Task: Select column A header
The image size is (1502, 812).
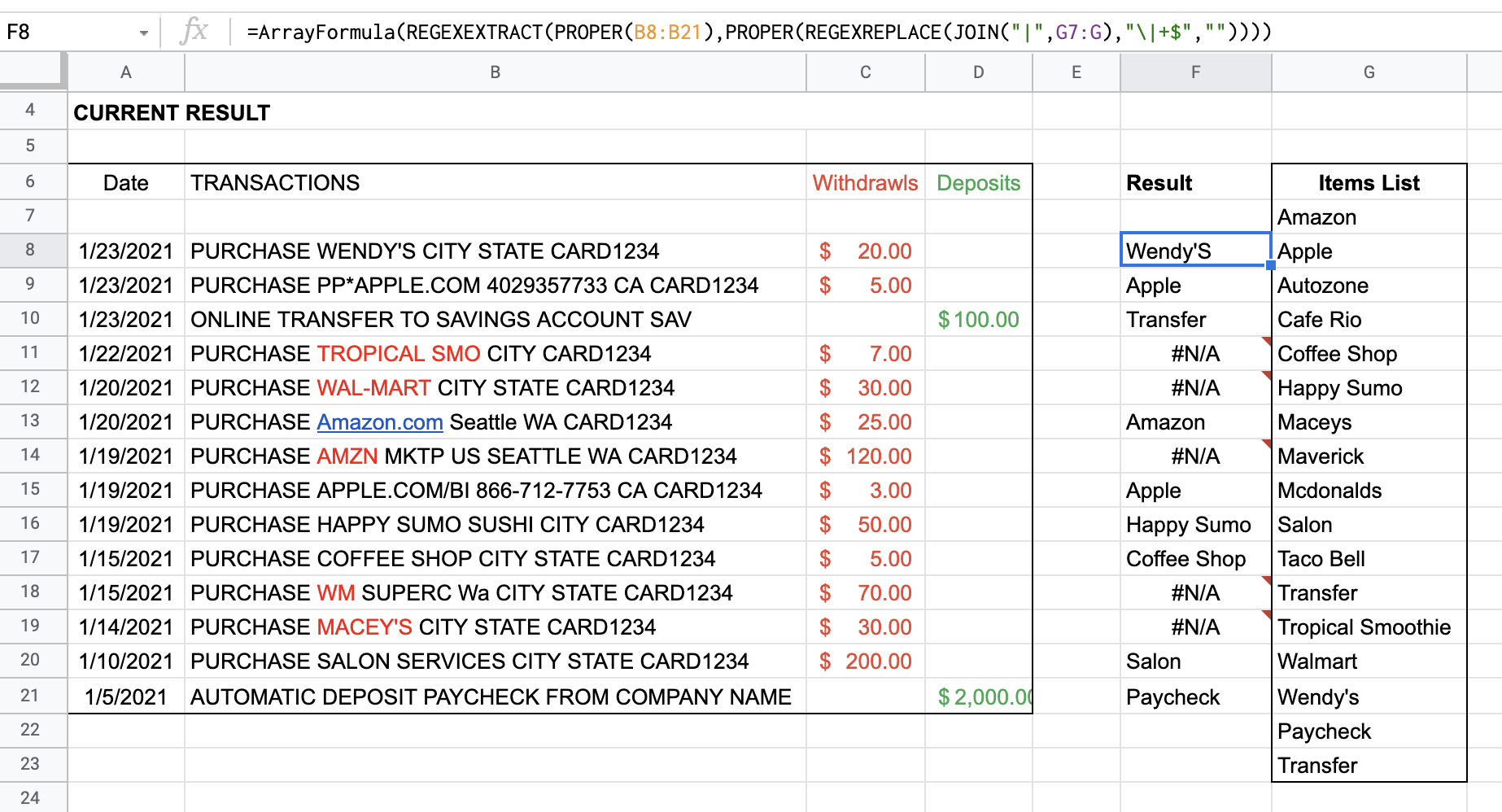Action: coord(126,72)
